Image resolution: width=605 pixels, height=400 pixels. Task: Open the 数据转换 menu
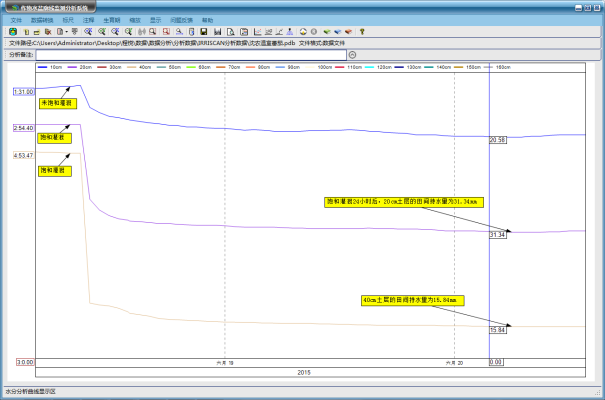click(x=42, y=20)
